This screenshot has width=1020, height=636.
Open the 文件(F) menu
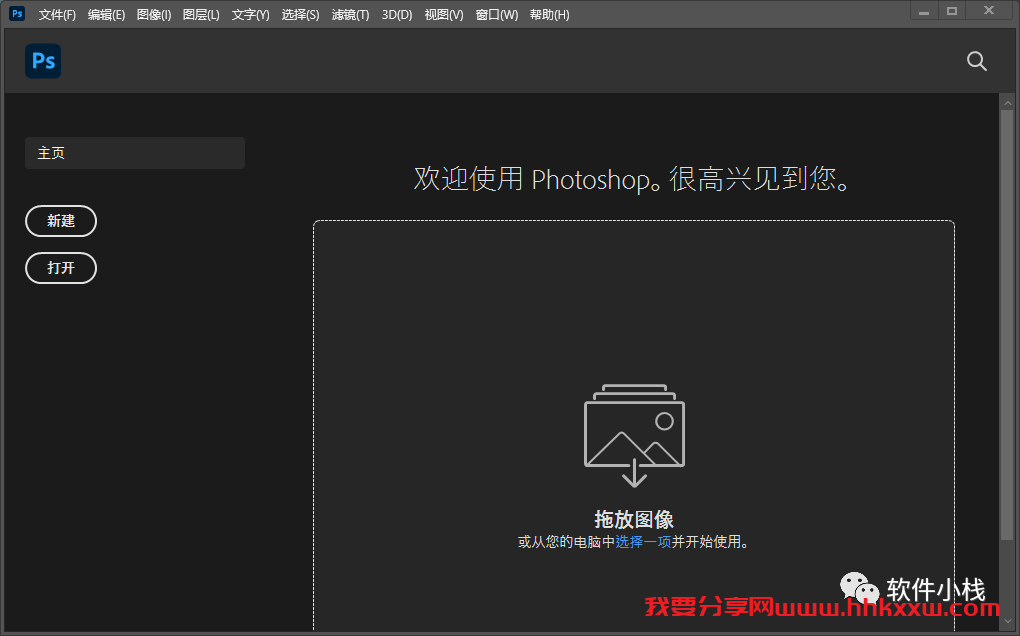point(57,14)
